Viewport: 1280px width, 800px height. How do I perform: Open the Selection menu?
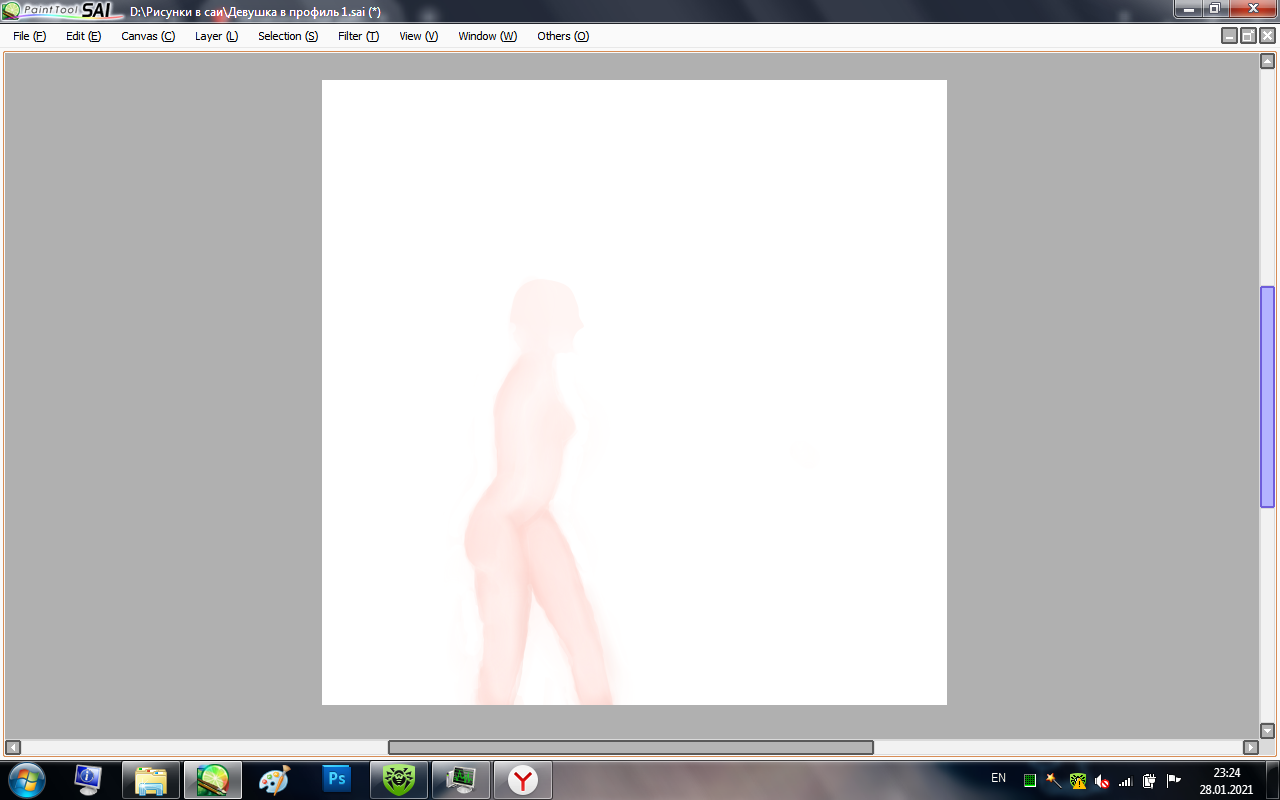(x=287, y=36)
